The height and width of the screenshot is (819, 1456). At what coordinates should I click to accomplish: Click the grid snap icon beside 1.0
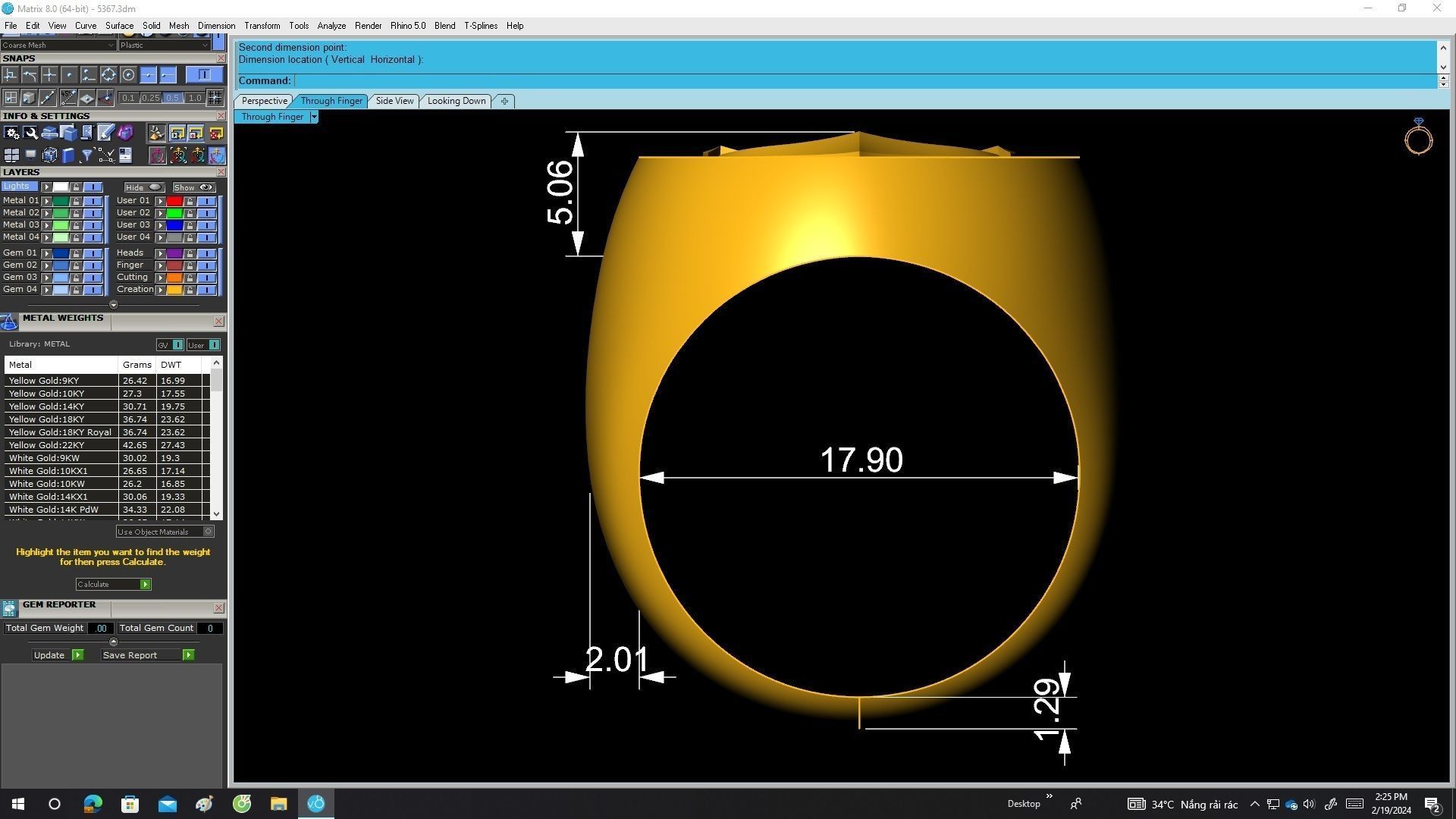pyautogui.click(x=215, y=97)
